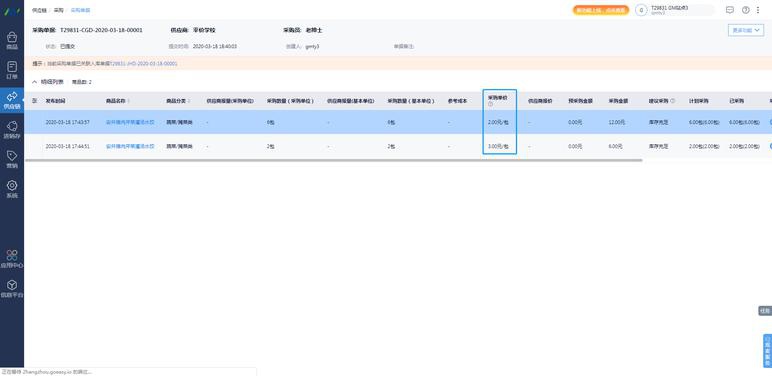Go to 采购 breadcrumb
Viewport: 772px width, 376px height.
[x=59, y=10]
